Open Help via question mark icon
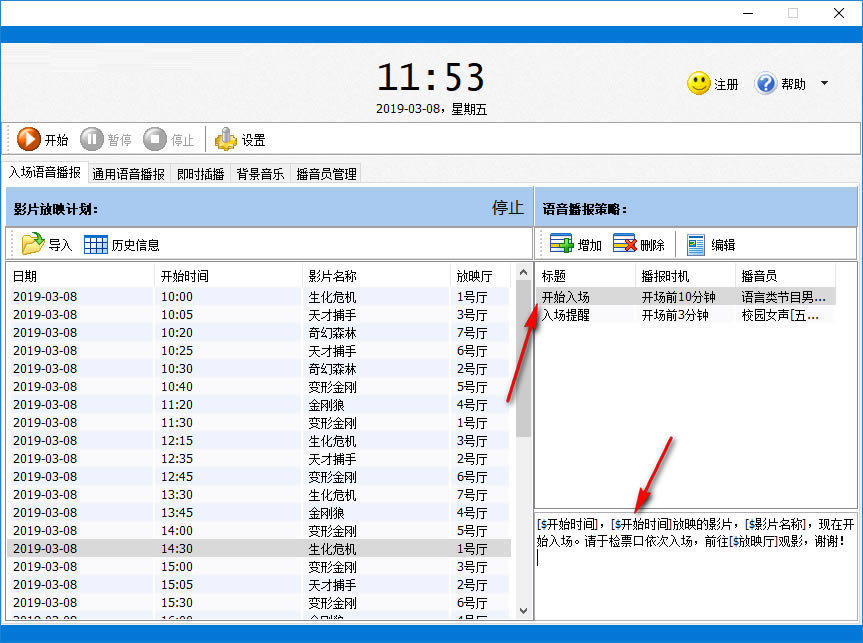Screen dimensions: 863x643 [x=766, y=84]
